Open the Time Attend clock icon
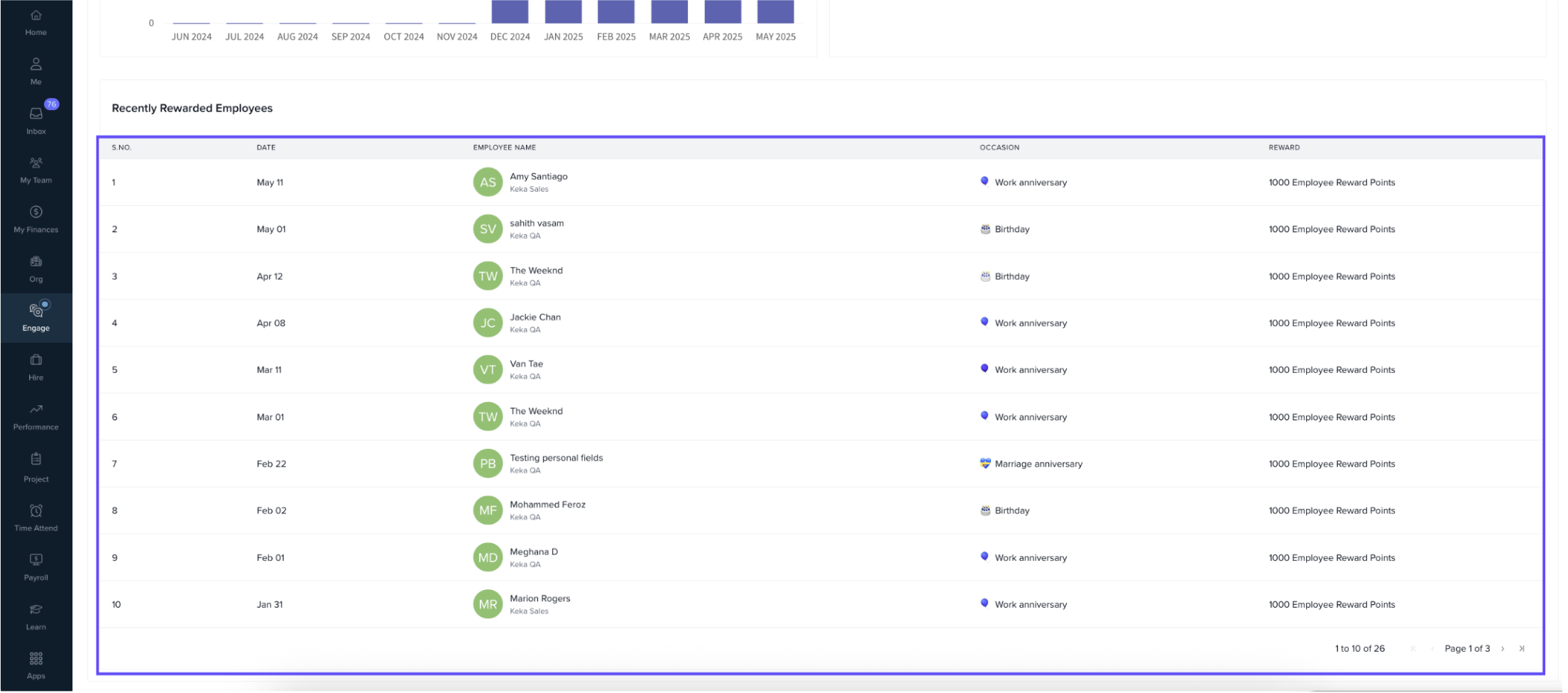The height and width of the screenshot is (693, 1568). pyautogui.click(x=35, y=511)
